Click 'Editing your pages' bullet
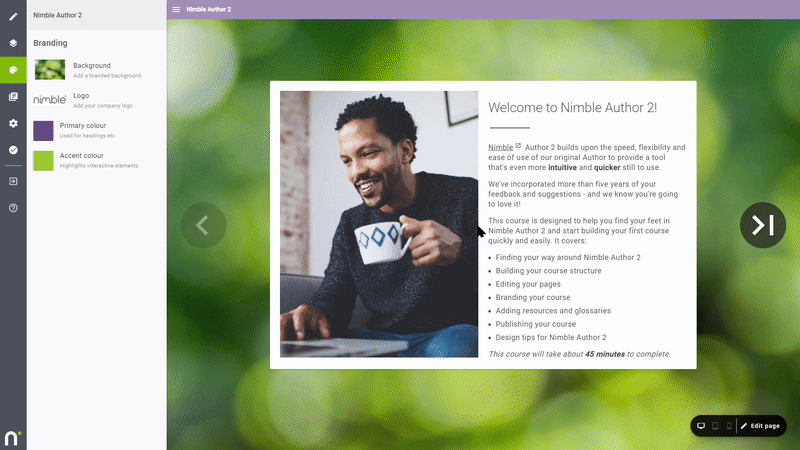Screen dimensions: 800x450 point(528,284)
